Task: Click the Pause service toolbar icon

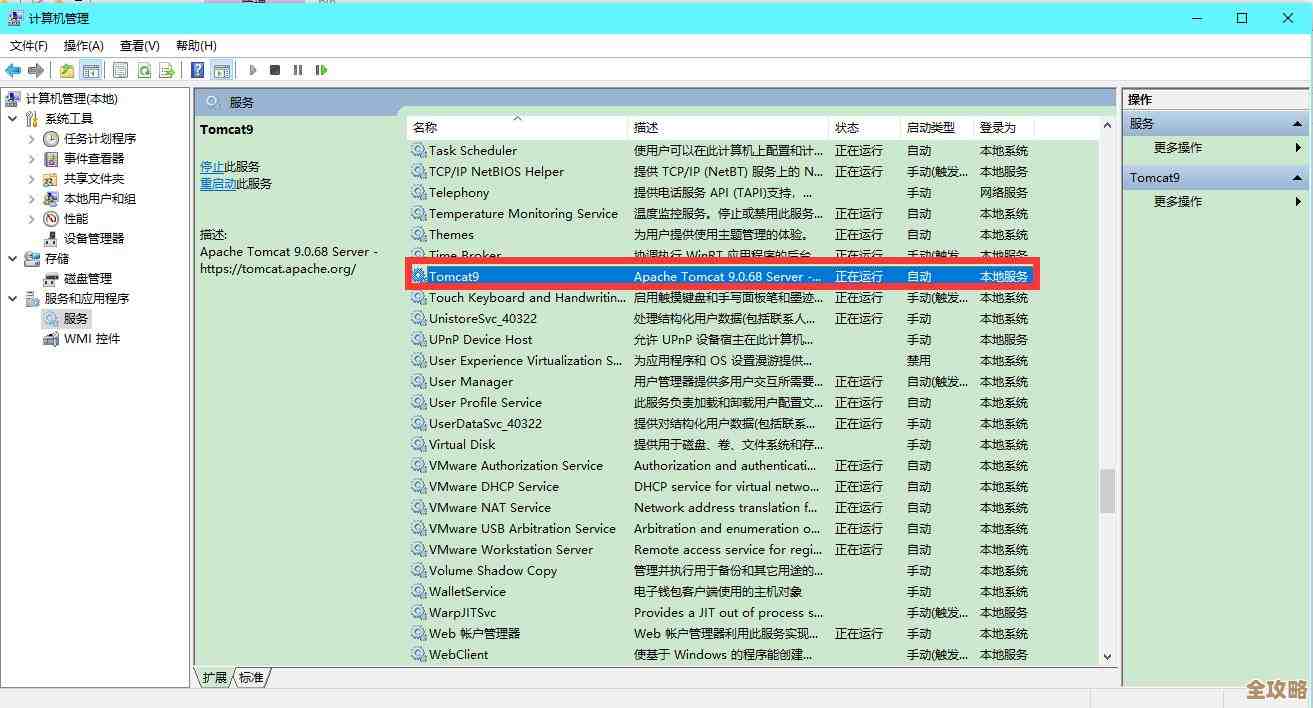Action: pyautogui.click(x=297, y=70)
